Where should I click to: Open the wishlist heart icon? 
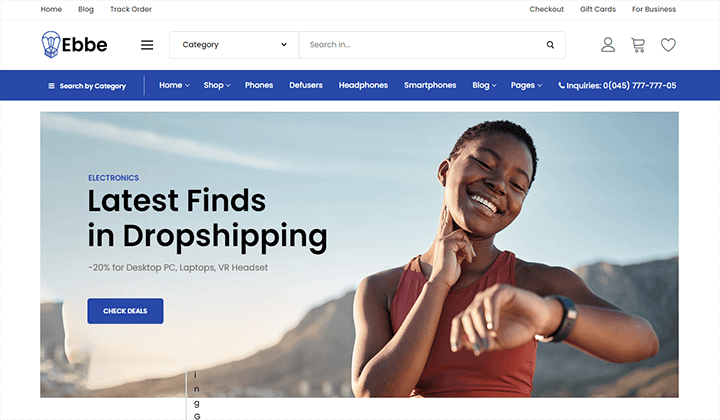(x=668, y=45)
